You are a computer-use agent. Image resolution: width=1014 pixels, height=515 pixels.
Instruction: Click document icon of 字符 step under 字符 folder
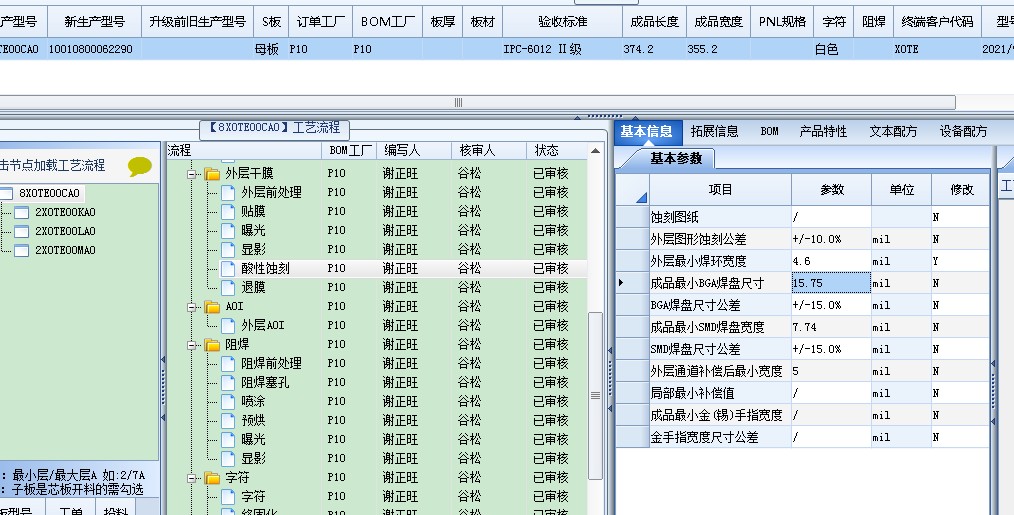click(x=228, y=496)
